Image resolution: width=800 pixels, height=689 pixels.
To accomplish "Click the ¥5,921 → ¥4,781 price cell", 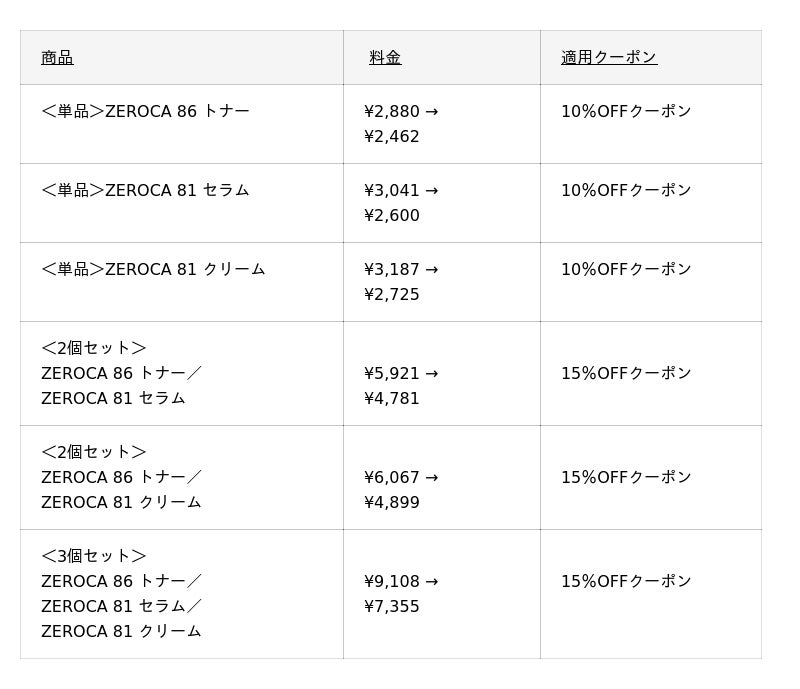I will point(401,386).
